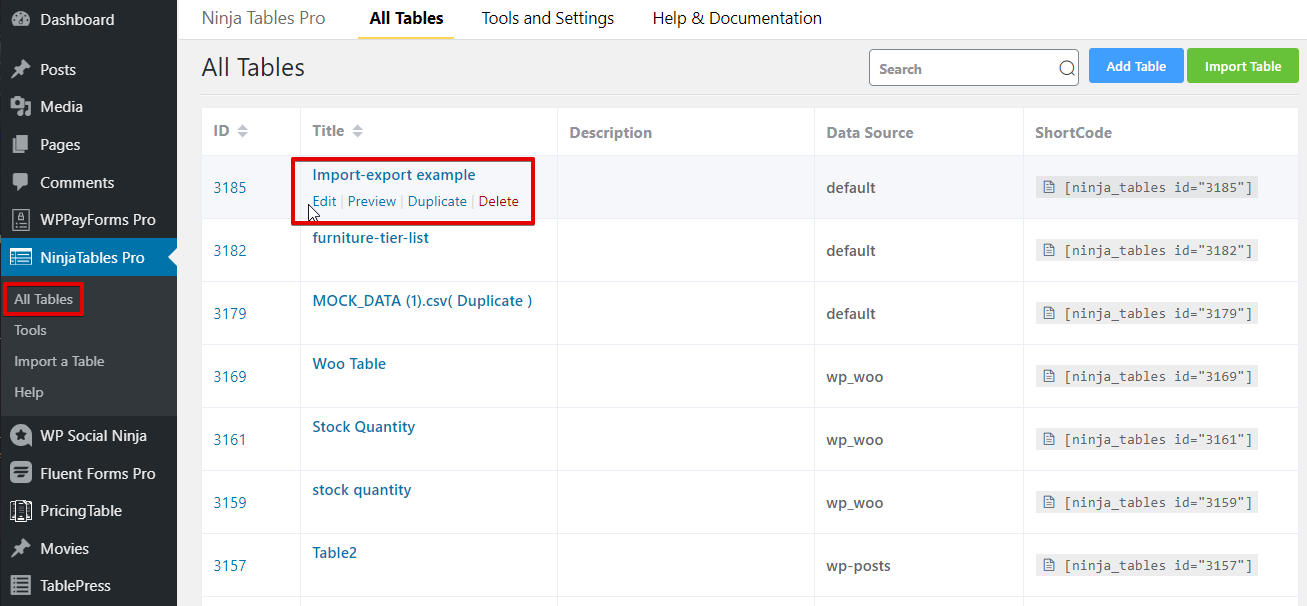Select All Tables in the sidebar submenu

(x=43, y=299)
